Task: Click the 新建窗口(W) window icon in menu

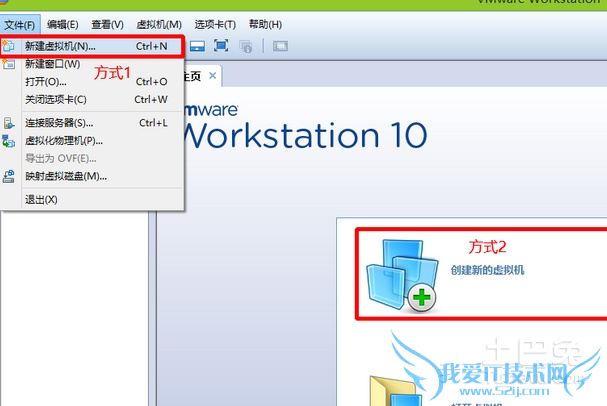Action: pyautogui.click(x=9, y=63)
